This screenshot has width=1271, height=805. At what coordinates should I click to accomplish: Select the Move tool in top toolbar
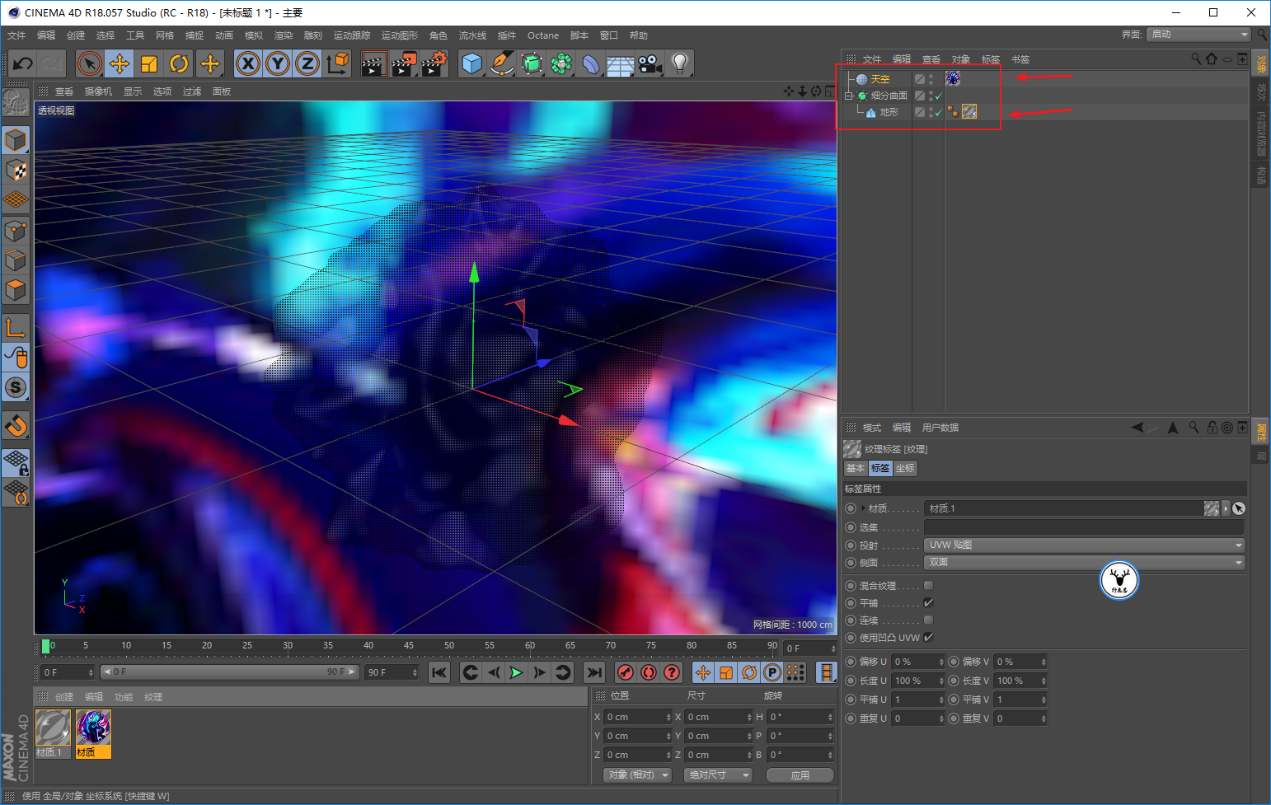[119, 64]
